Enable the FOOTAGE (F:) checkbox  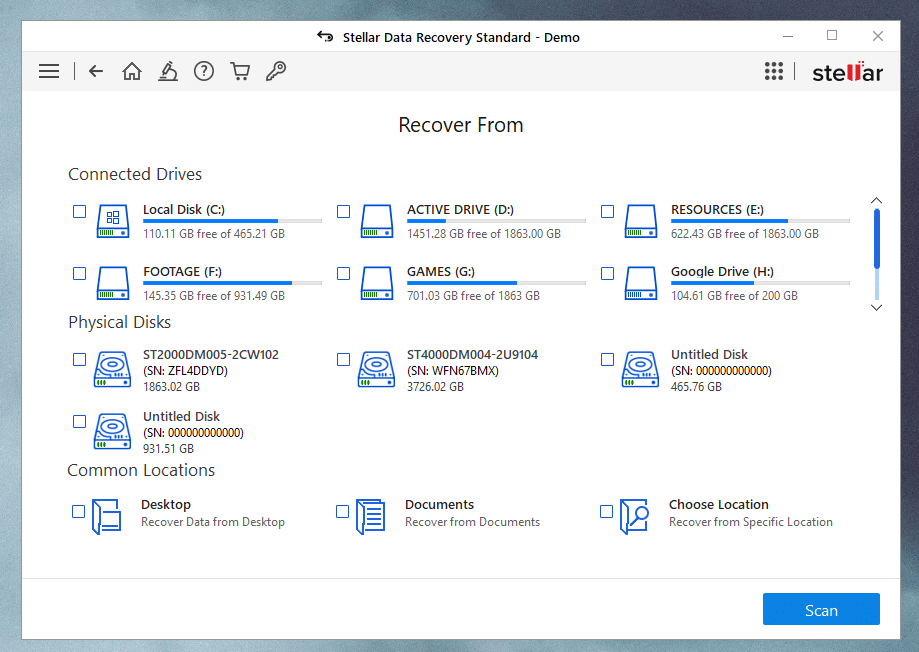[x=80, y=273]
